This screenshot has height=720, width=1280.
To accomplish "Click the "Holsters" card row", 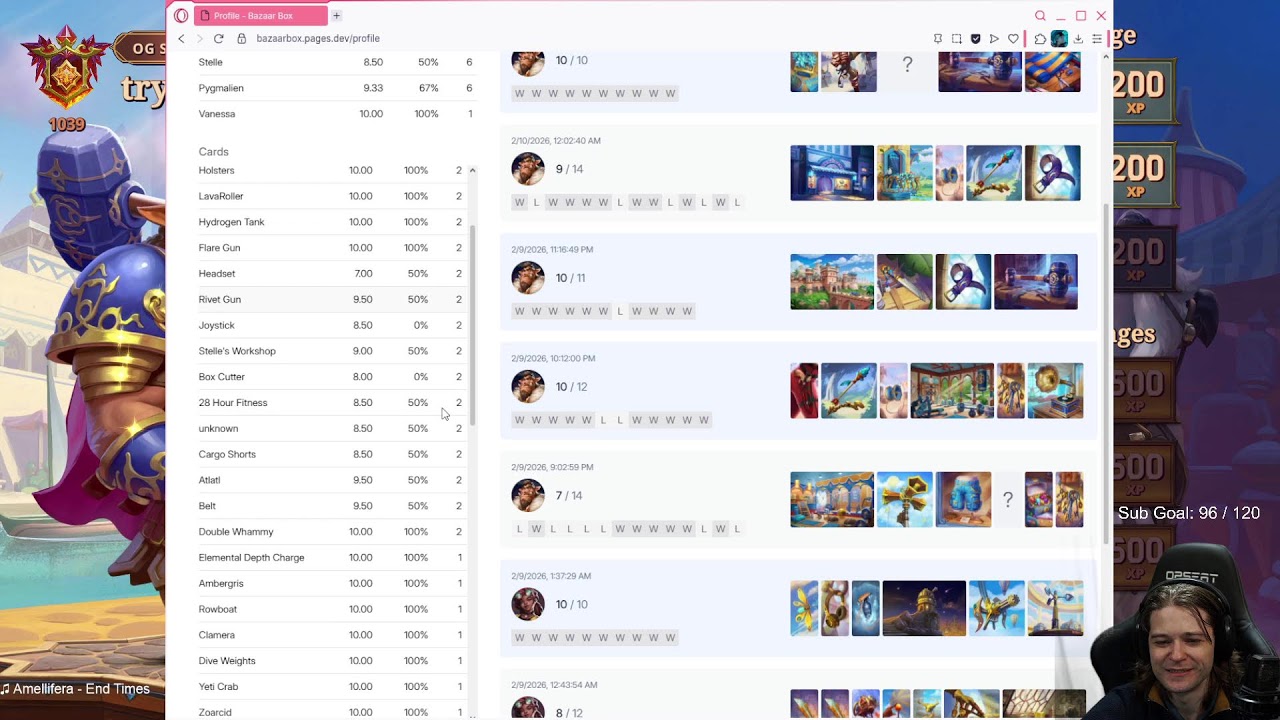I will (x=331, y=170).
